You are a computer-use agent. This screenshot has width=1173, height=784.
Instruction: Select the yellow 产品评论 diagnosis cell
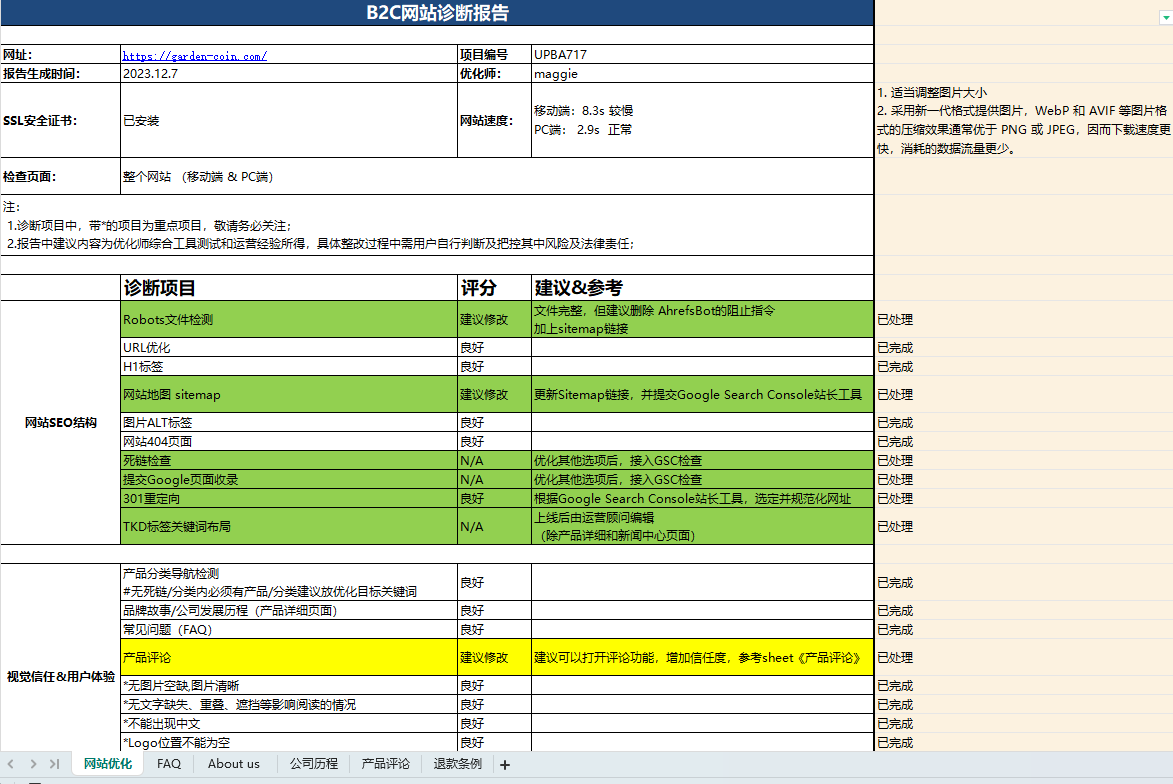click(x=289, y=658)
